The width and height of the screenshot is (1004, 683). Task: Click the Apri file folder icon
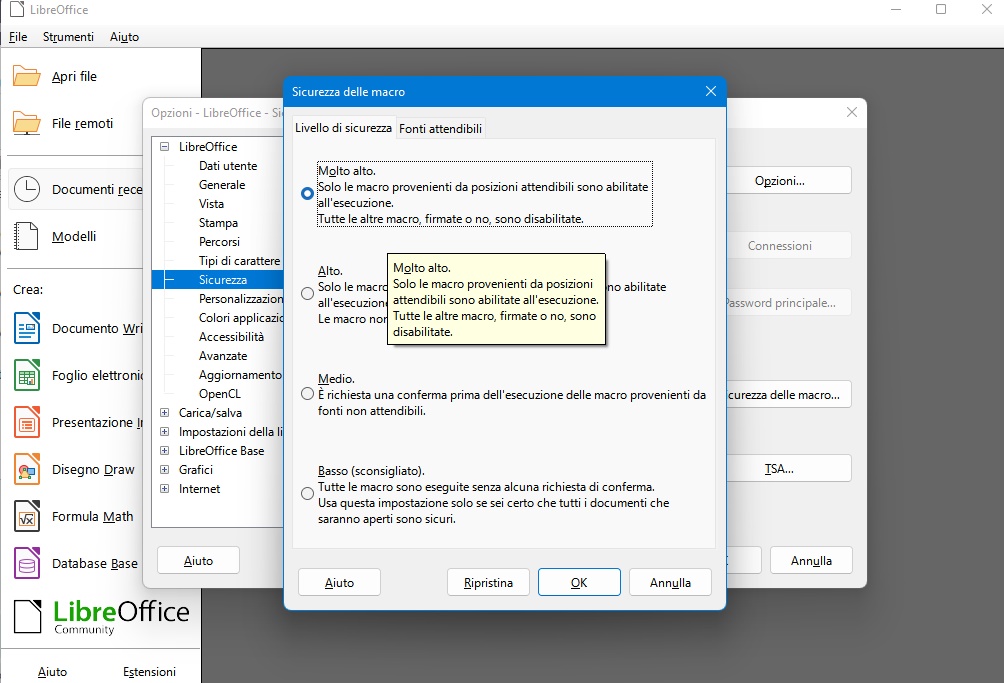pos(27,76)
